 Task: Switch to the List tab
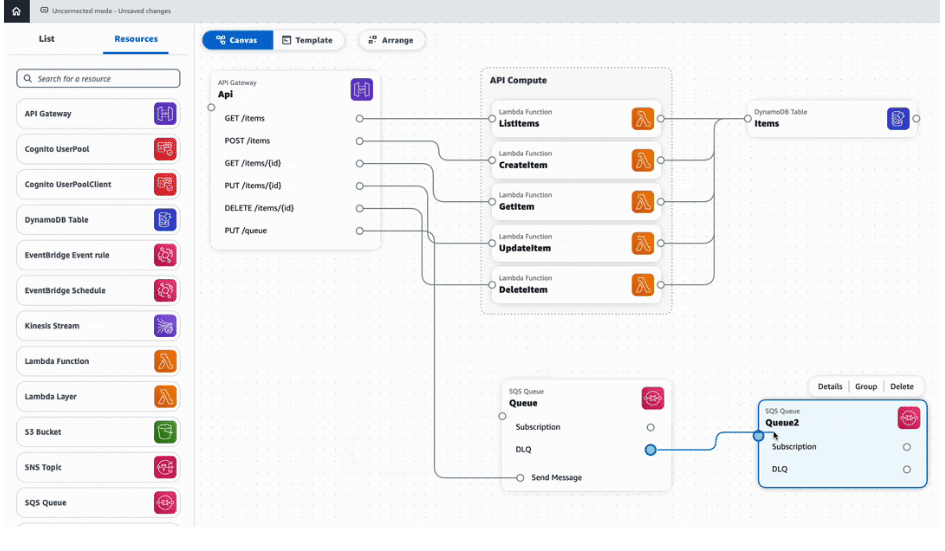coord(47,39)
